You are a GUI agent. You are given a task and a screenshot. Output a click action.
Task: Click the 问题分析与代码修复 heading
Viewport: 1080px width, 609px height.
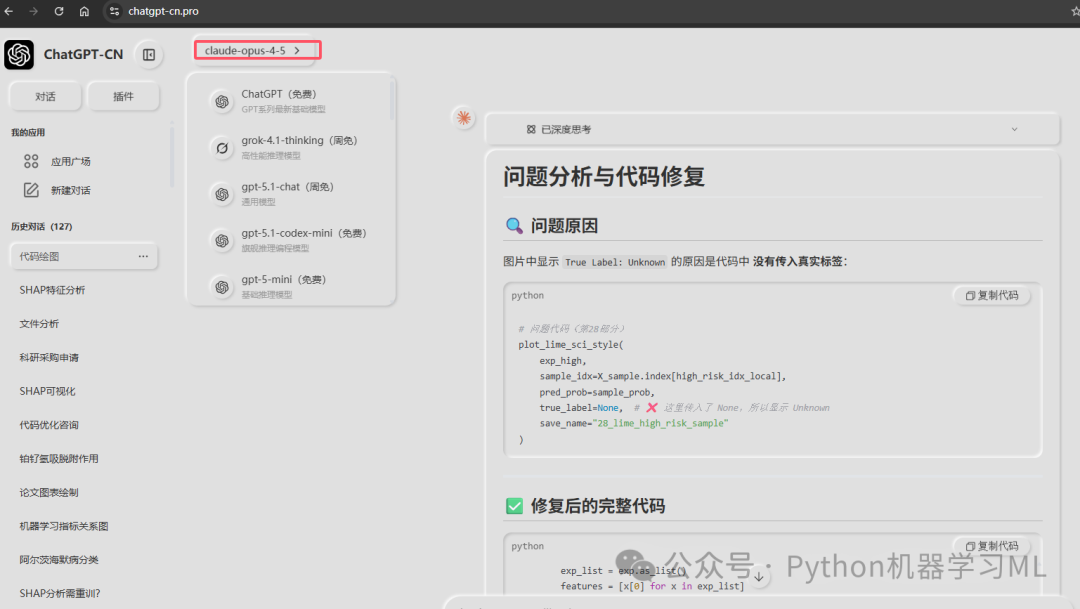(x=604, y=176)
